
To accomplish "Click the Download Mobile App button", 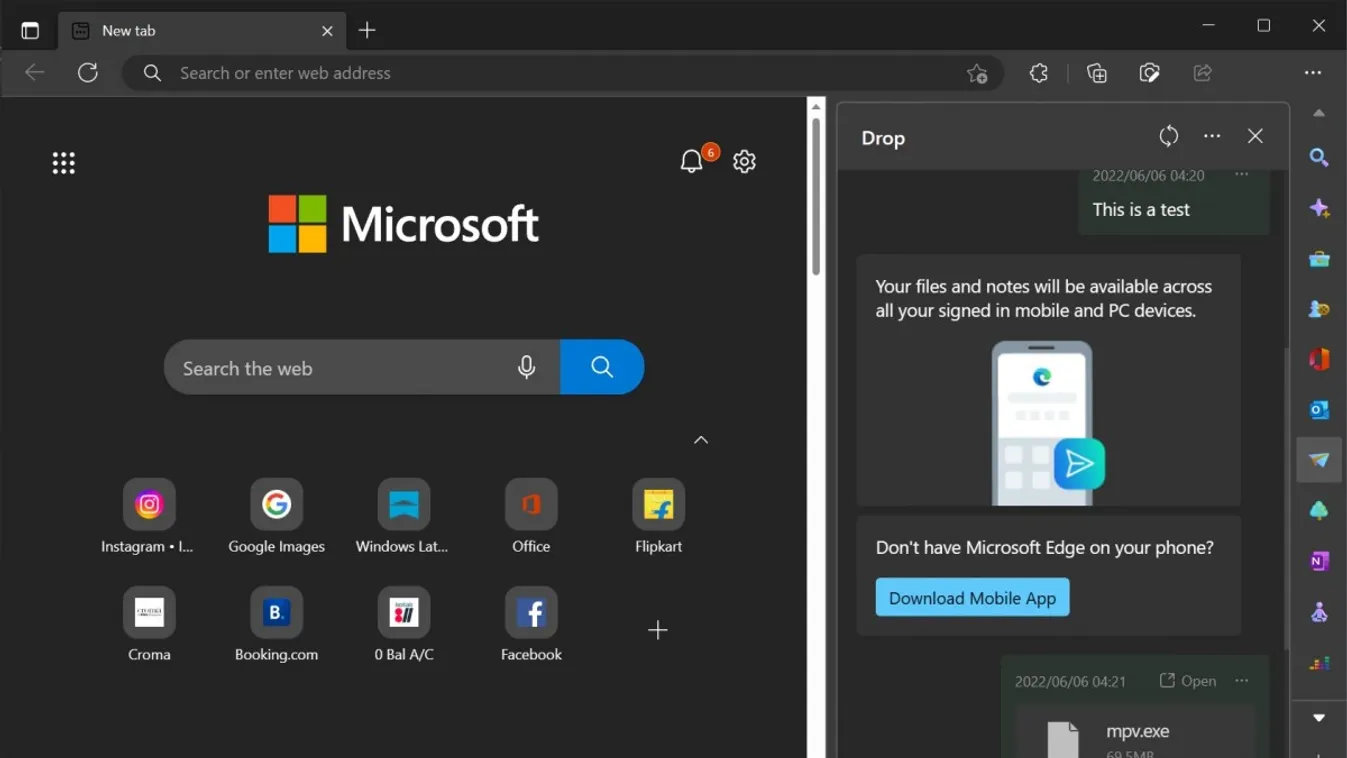I will coord(972,598).
